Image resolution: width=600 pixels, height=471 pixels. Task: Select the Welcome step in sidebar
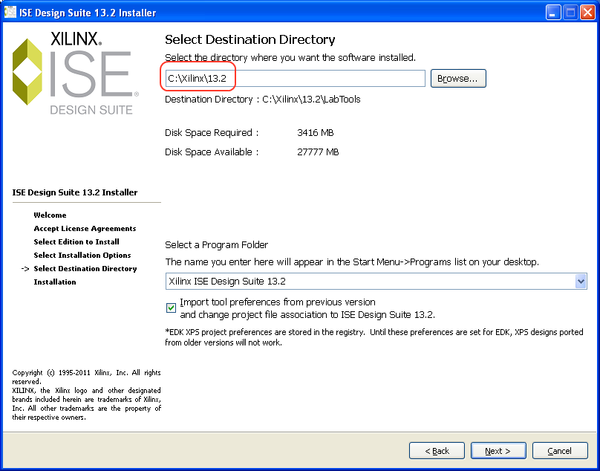[x=50, y=215]
